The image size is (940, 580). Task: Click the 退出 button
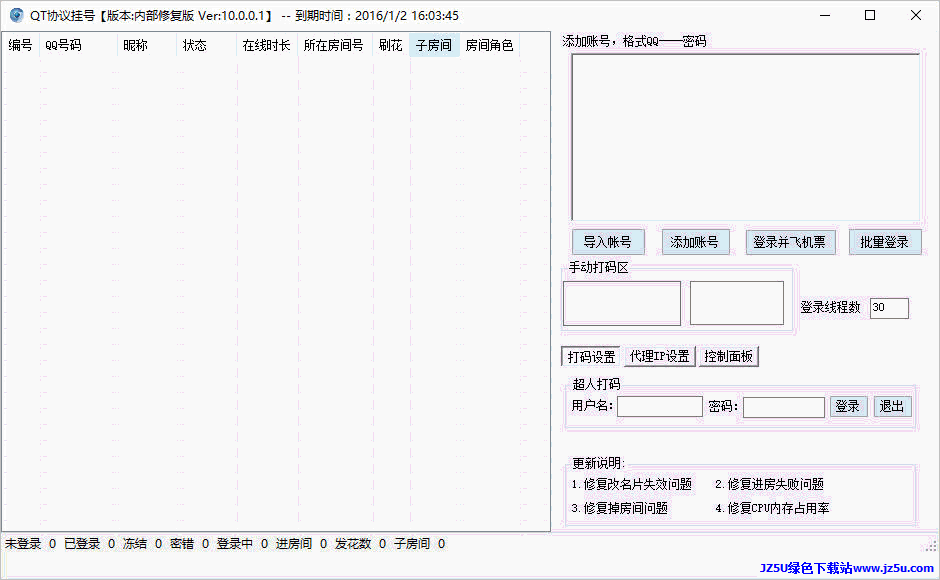(892, 407)
